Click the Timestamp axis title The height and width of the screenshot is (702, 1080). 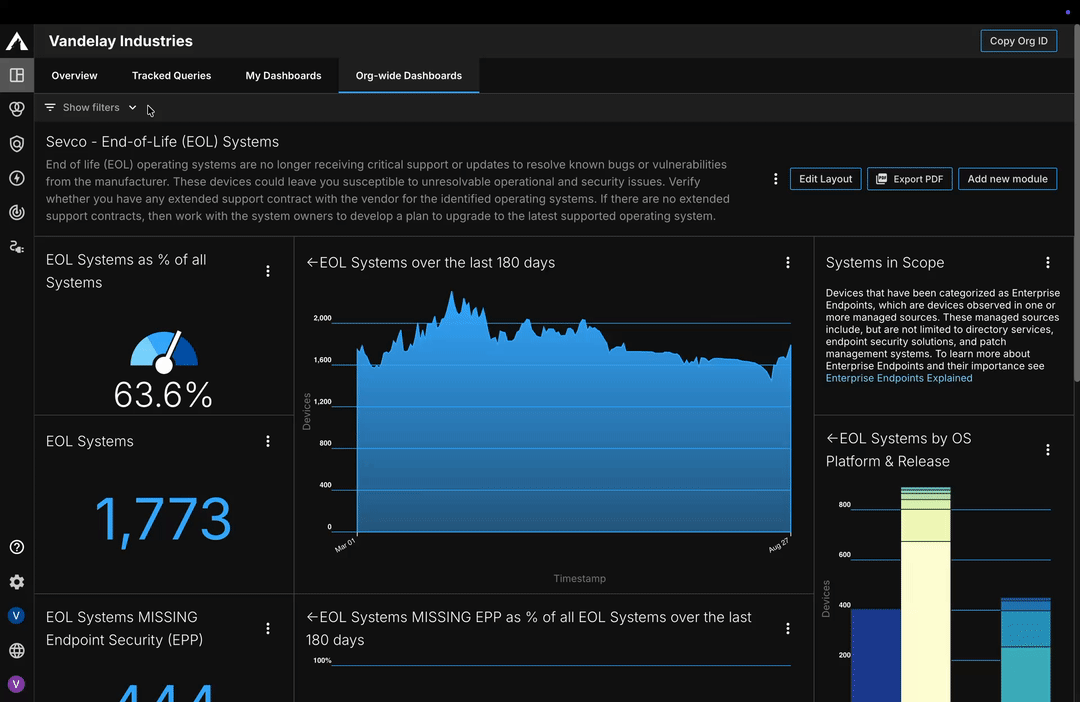pyautogui.click(x=579, y=579)
